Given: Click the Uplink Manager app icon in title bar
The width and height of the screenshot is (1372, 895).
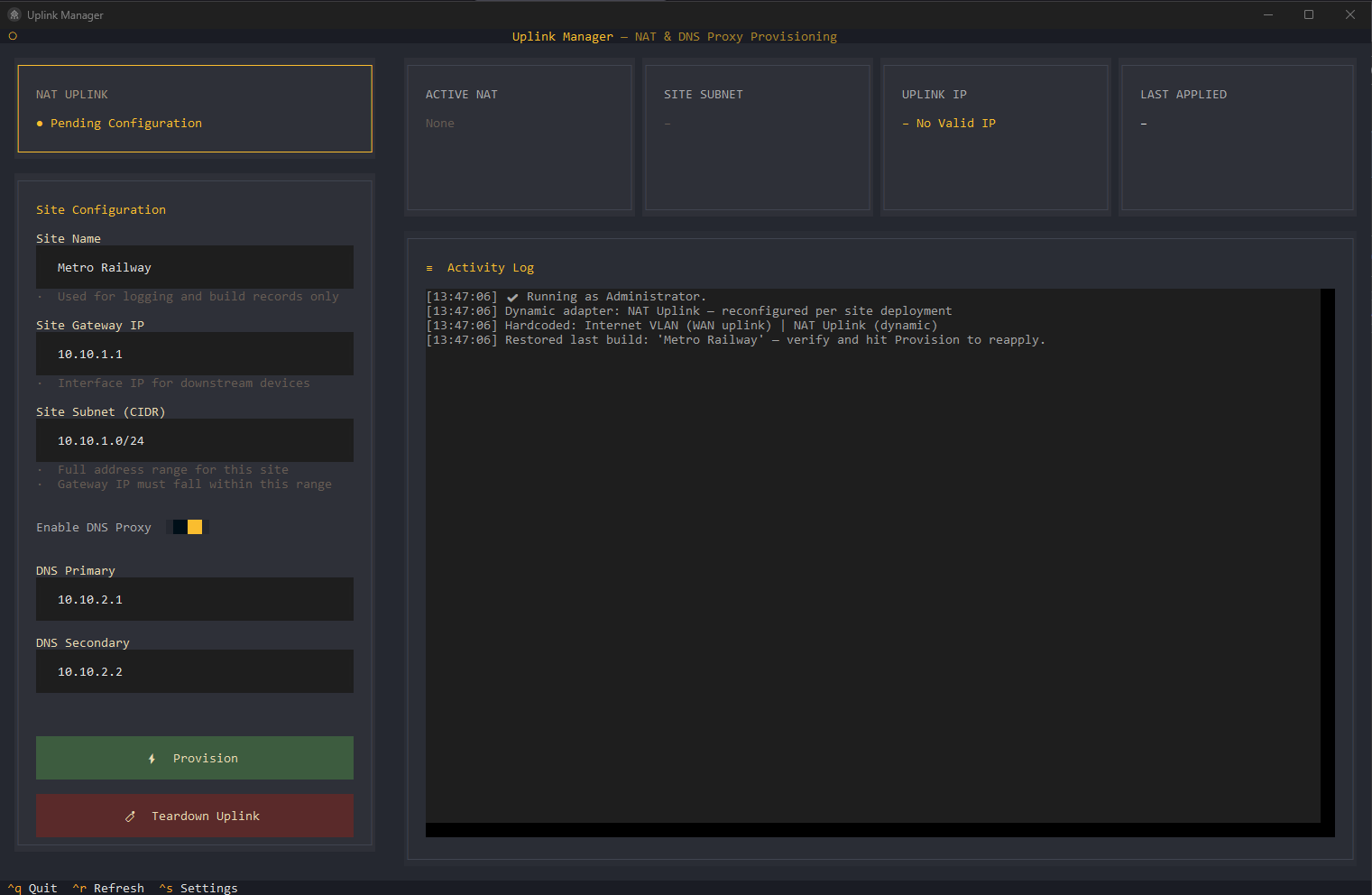Looking at the screenshot, I should (x=14, y=14).
